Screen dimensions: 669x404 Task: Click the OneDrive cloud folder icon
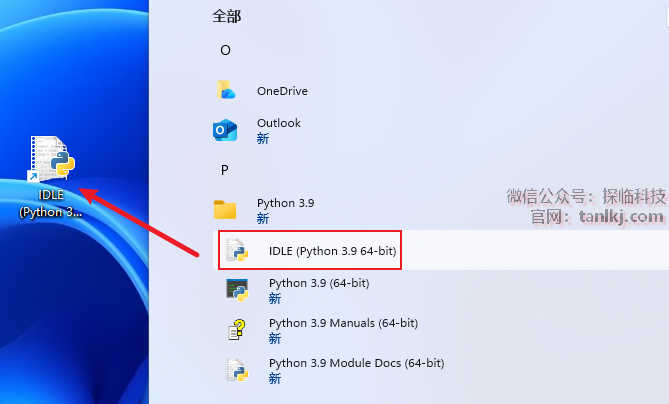point(225,90)
